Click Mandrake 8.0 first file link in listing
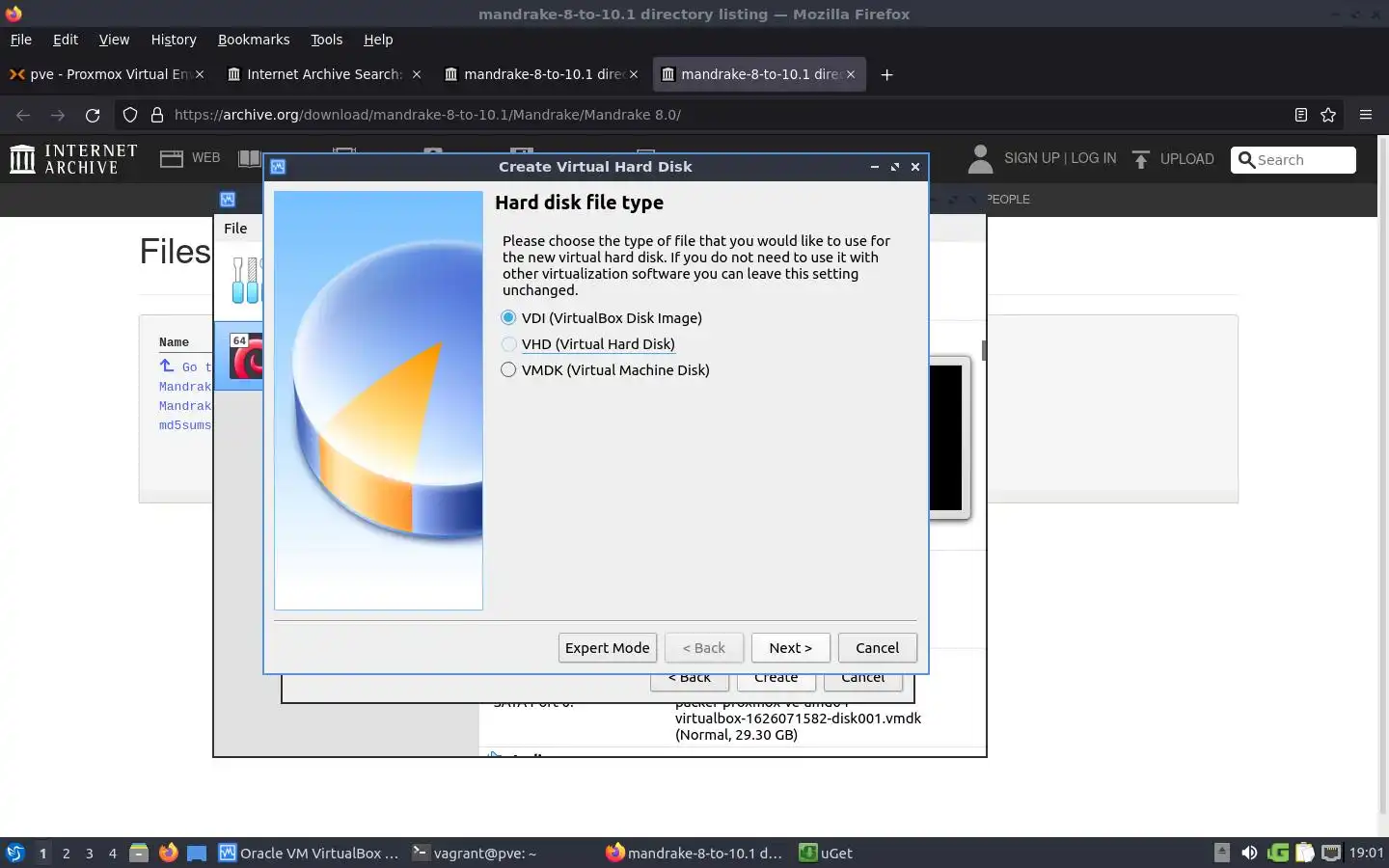The height and width of the screenshot is (868, 1389). click(185, 387)
